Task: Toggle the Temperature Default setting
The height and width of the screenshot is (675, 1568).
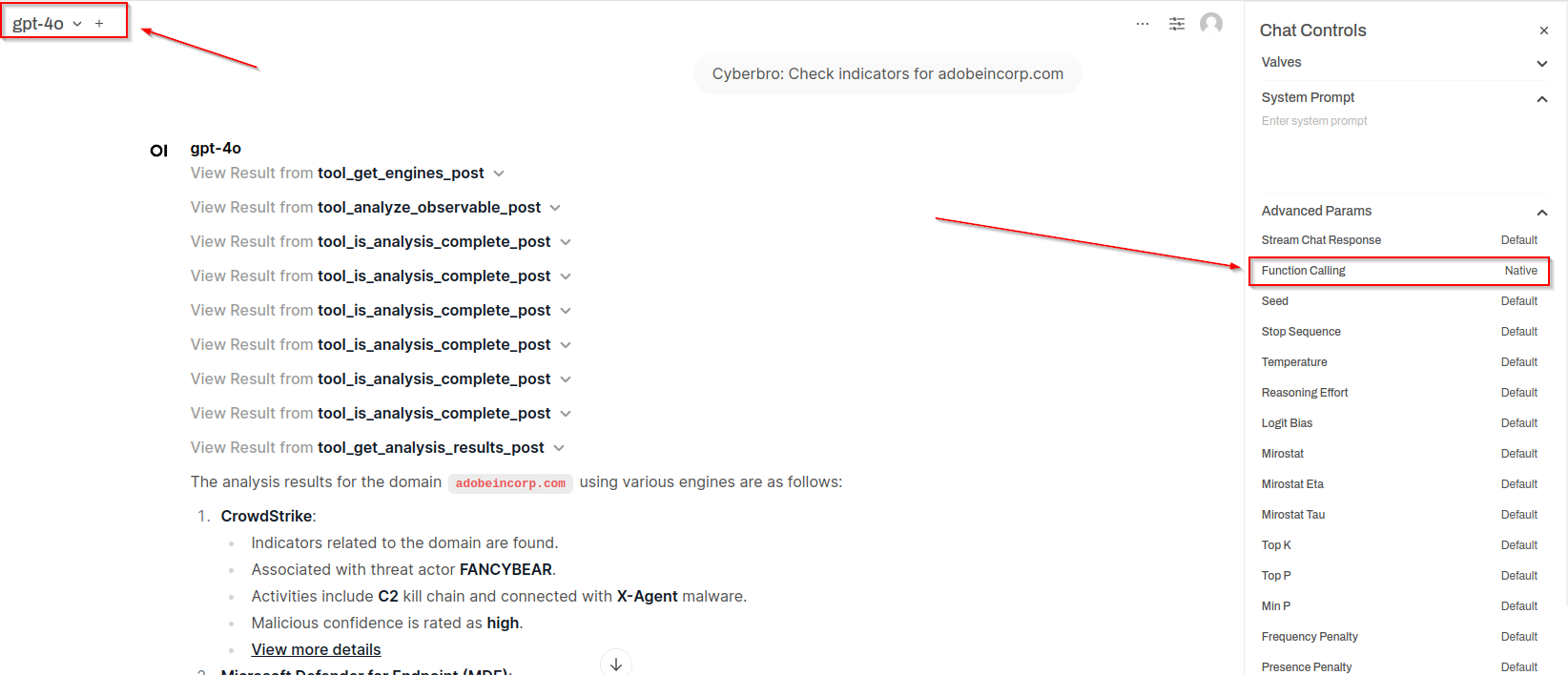Action: pos(1518,362)
